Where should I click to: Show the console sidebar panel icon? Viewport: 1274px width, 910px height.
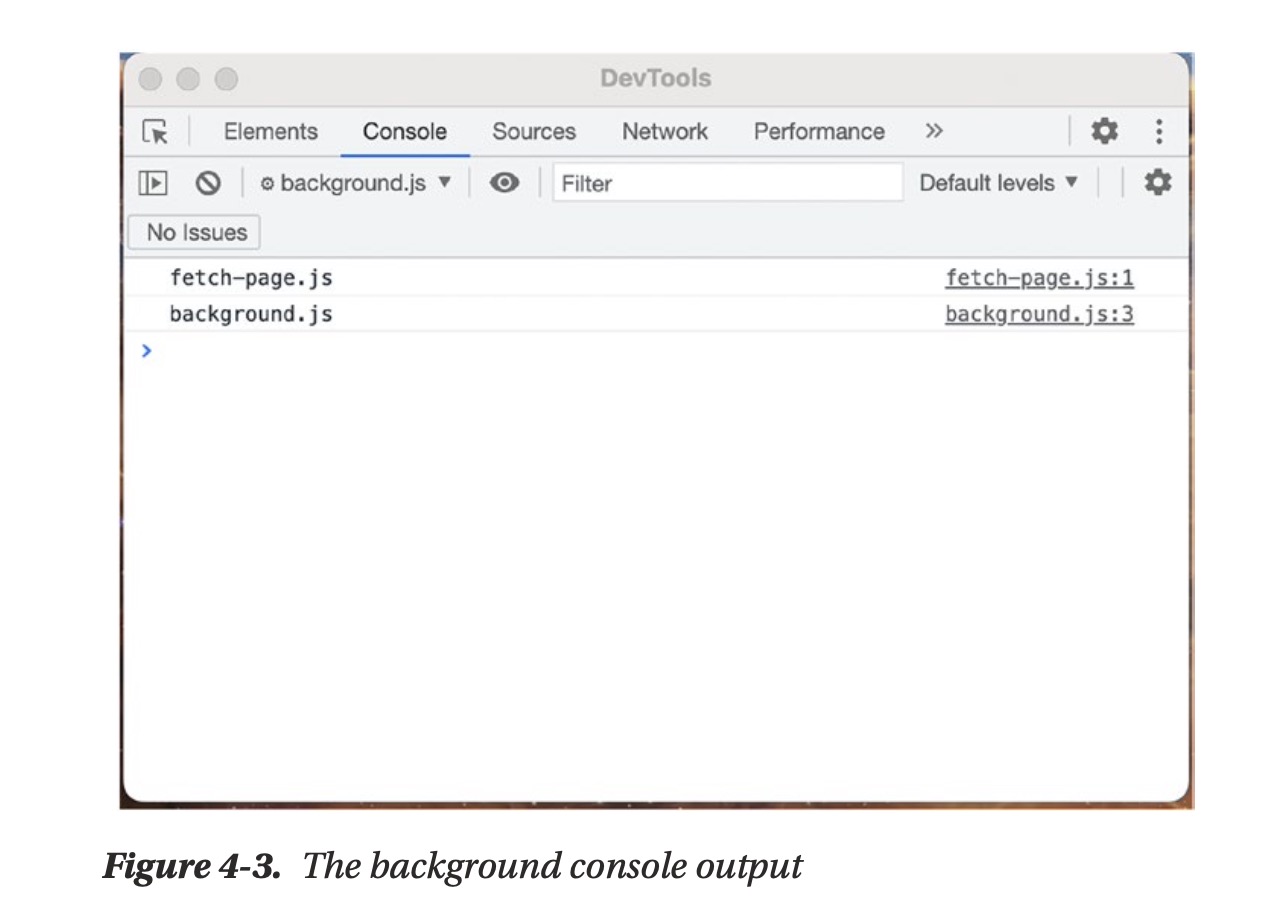152,183
